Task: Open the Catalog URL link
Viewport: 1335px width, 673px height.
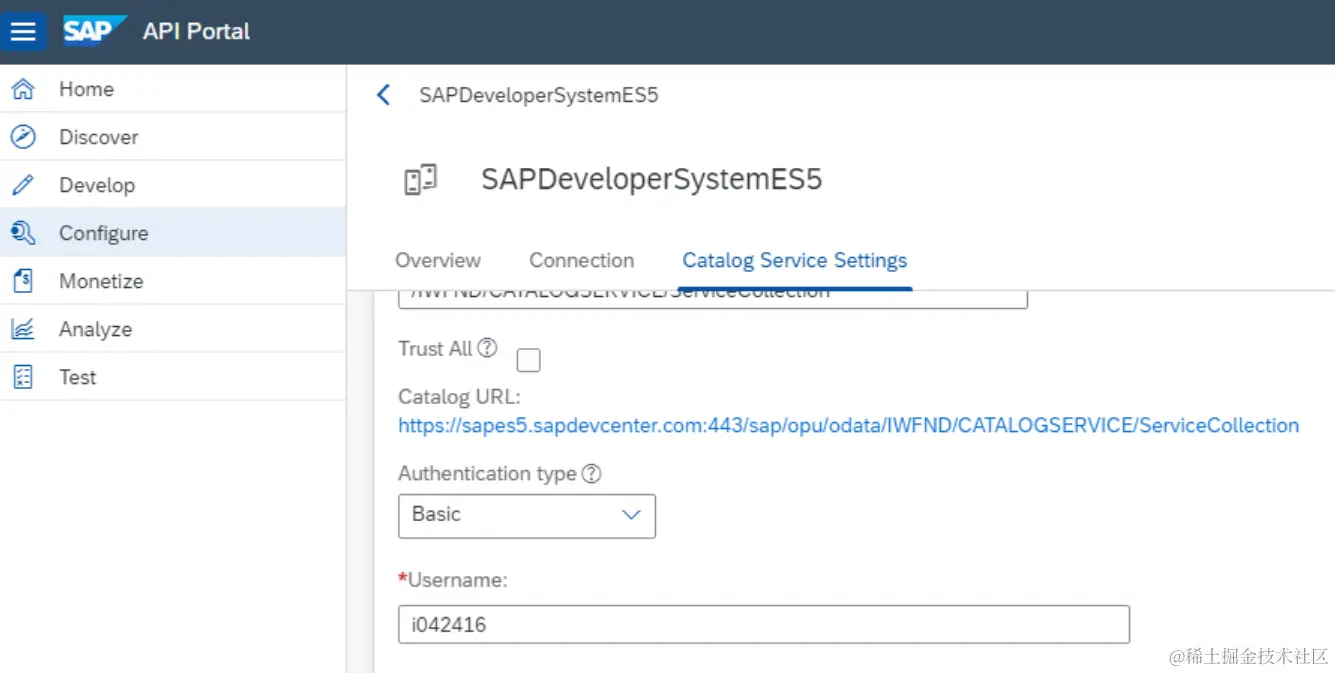Action: [848, 425]
